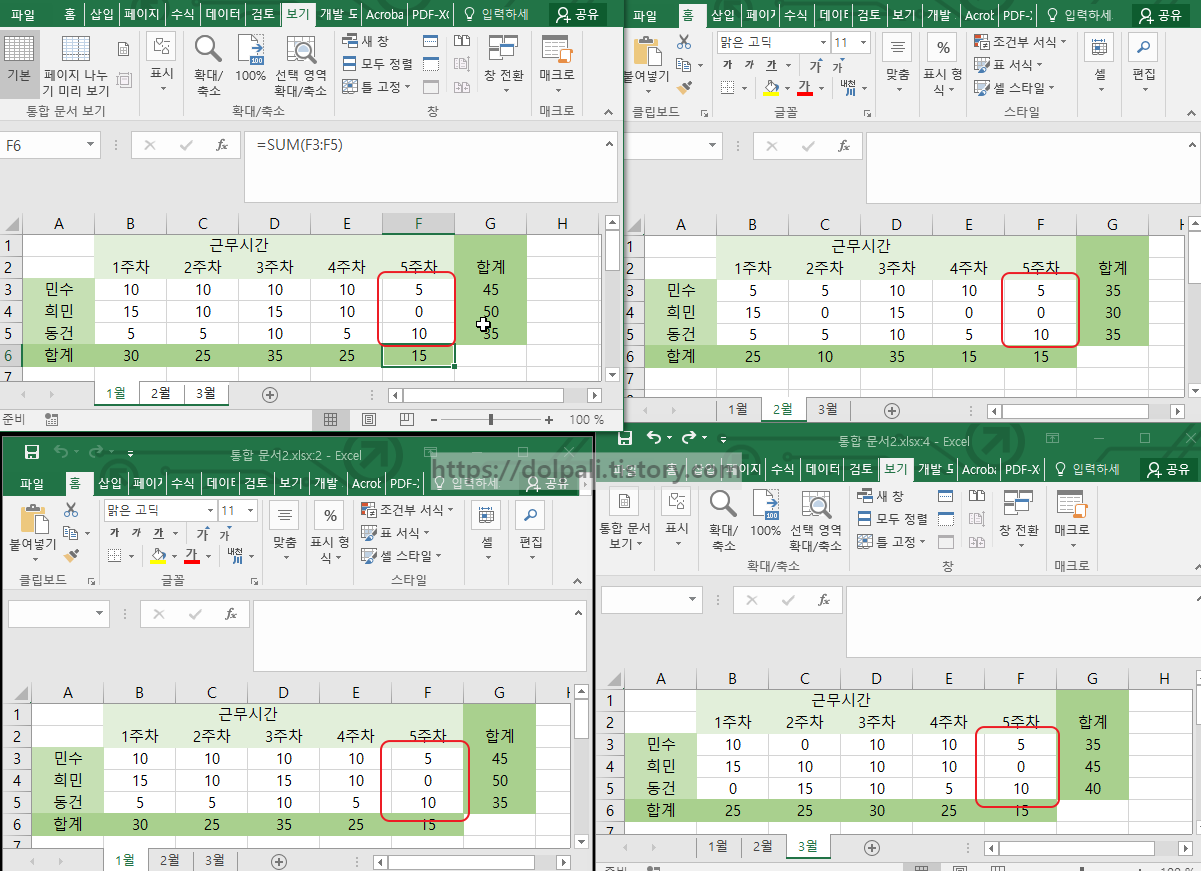The height and width of the screenshot is (871, 1201).
Task: Toggle underline 가 in top-right window
Action: coord(771,65)
